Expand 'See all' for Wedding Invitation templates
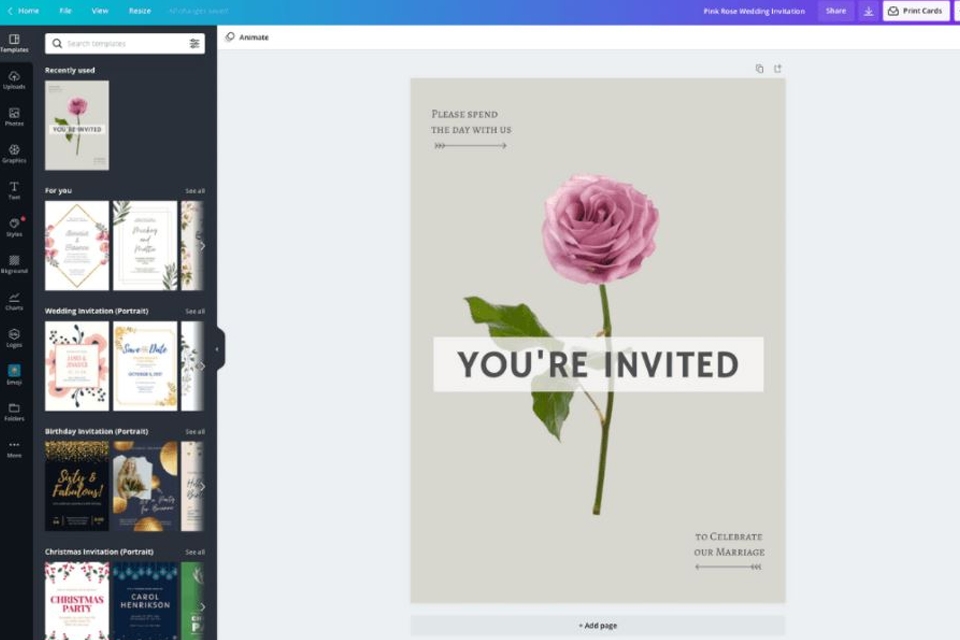The height and width of the screenshot is (640, 960). (x=194, y=311)
